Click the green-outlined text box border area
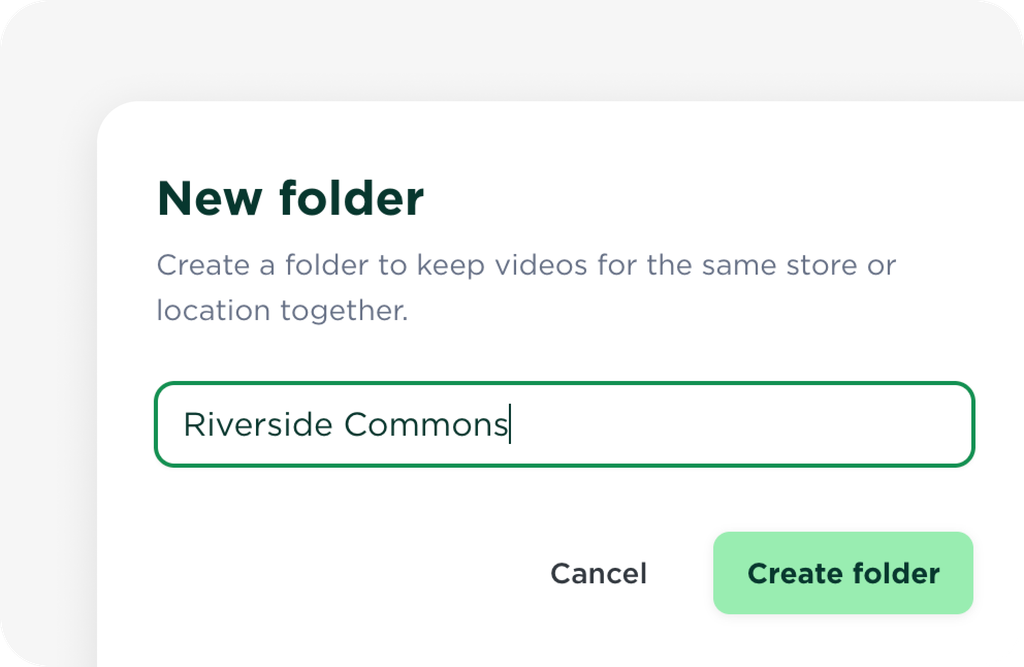The image size is (1024, 667). tap(564, 383)
